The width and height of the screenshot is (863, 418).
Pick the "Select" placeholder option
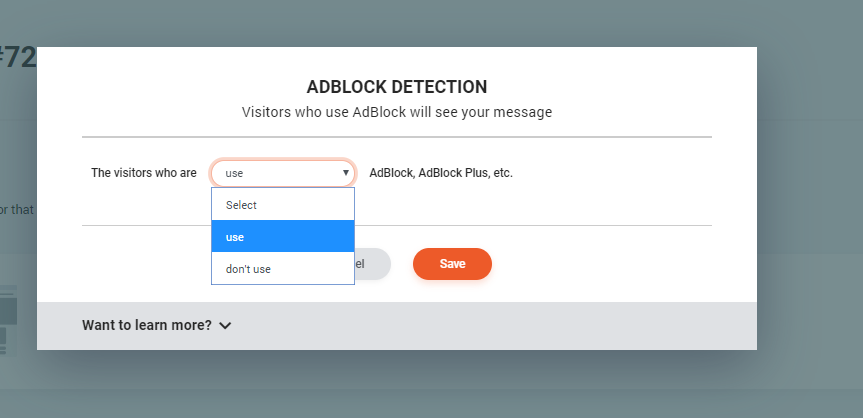pos(283,205)
